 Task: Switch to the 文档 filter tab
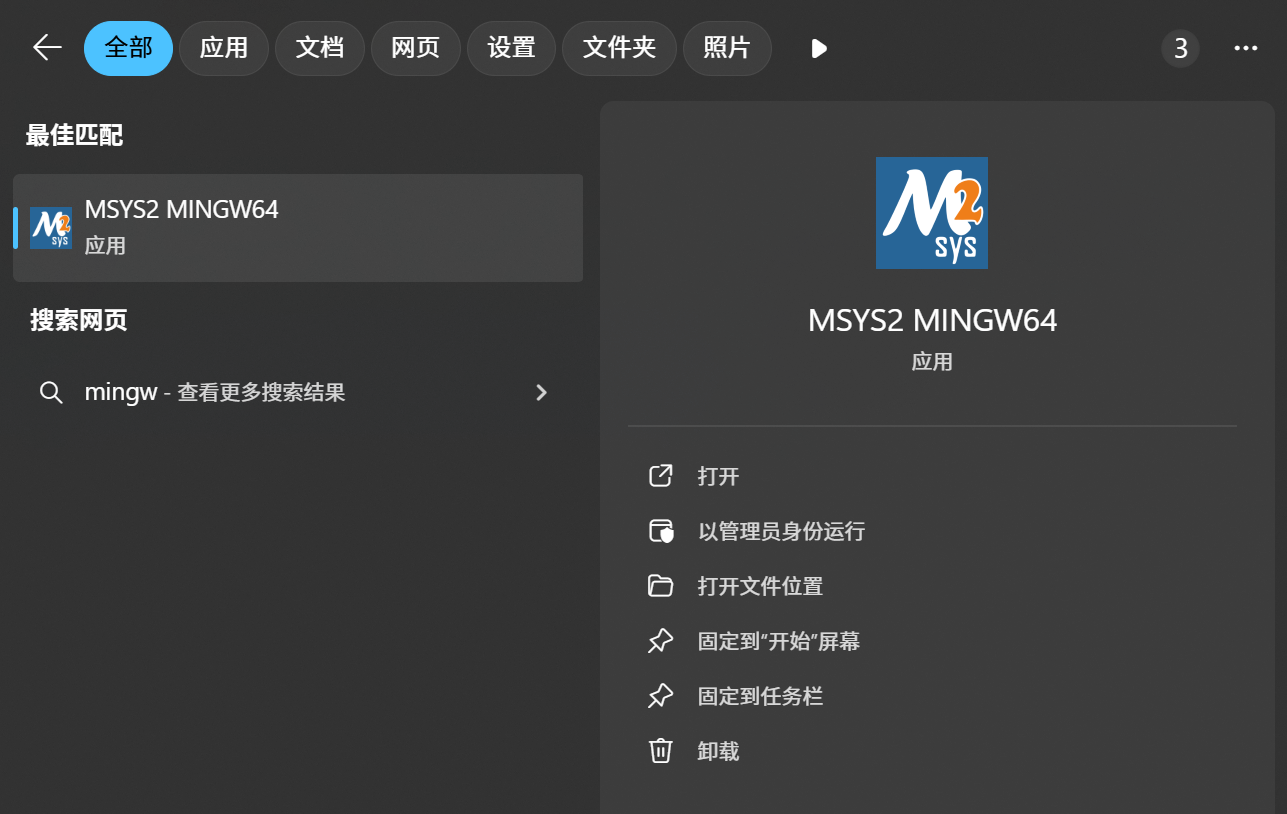pos(320,48)
